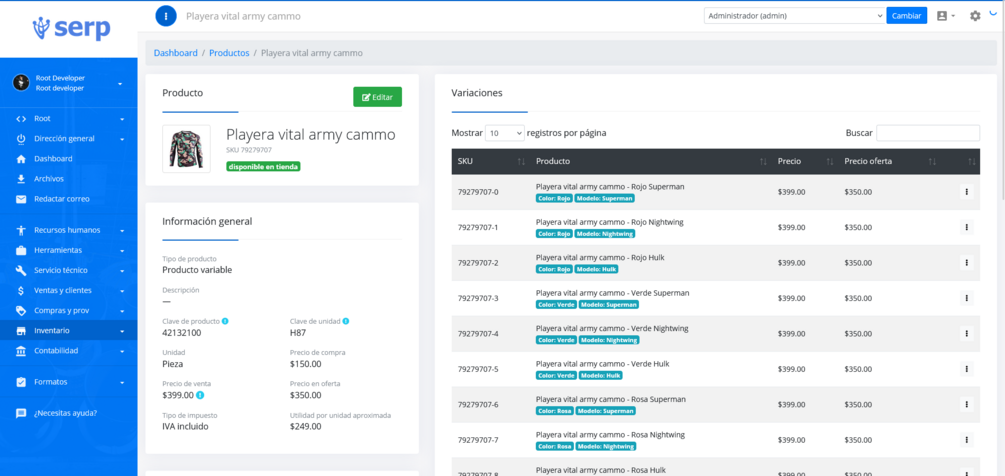The image size is (1005, 476).
Task: Expand the Root sidebar menu
Action: [122, 119]
